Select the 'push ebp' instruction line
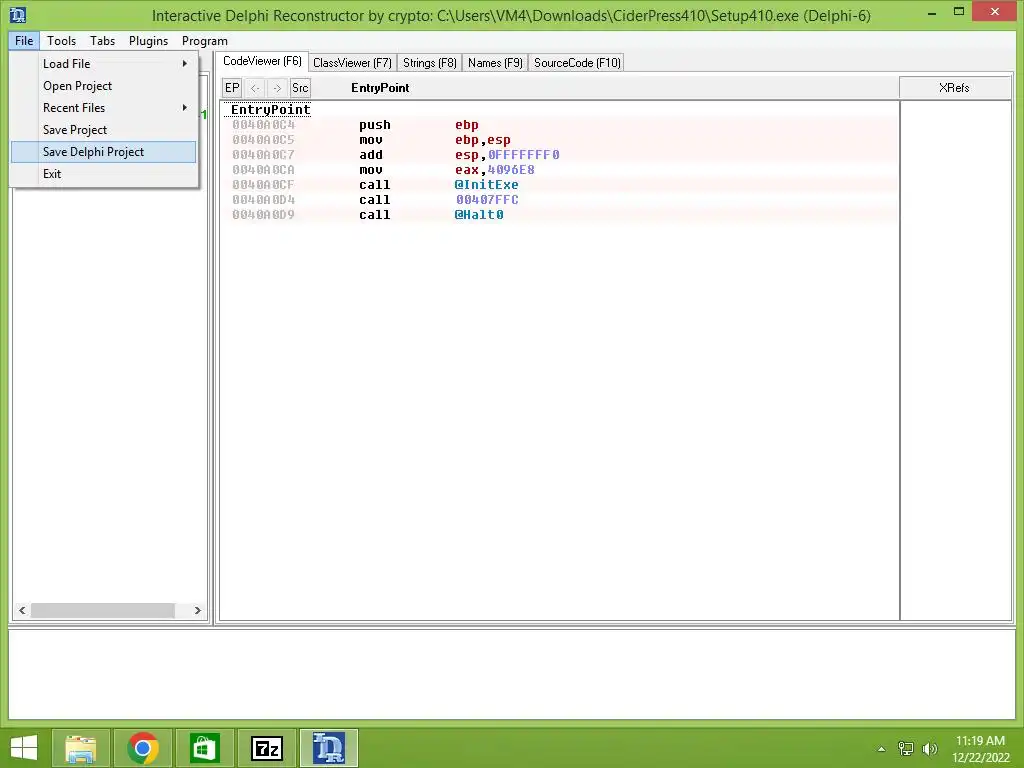This screenshot has width=1024, height=768. click(x=560, y=125)
